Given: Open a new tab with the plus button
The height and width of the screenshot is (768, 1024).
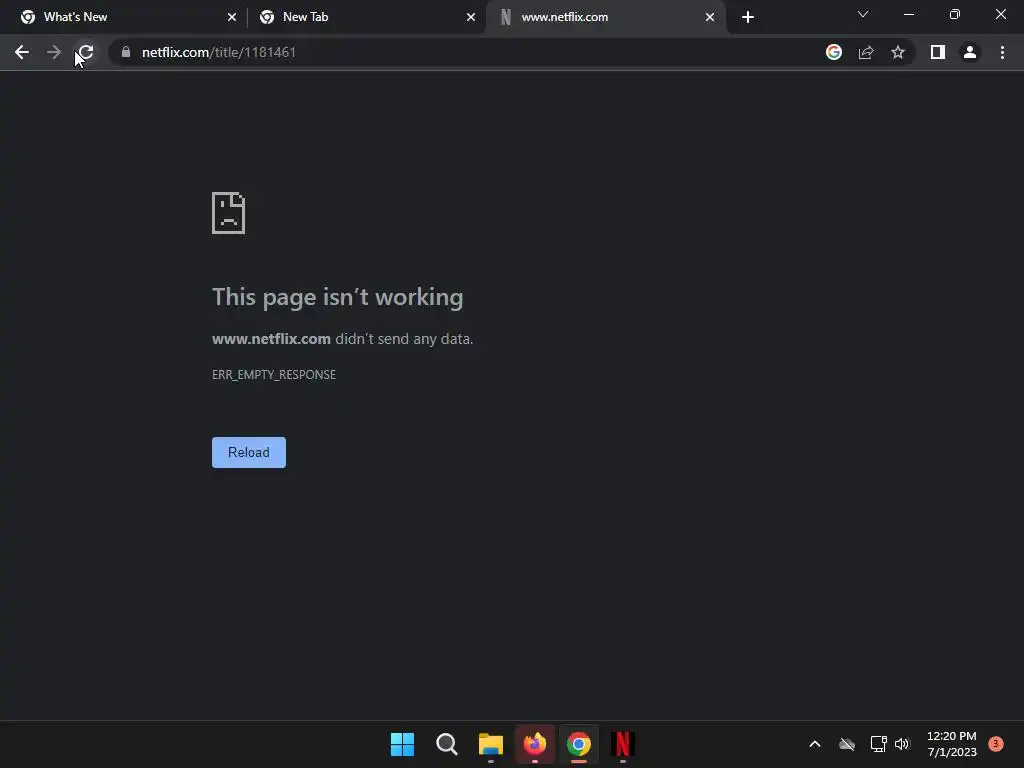Looking at the screenshot, I should point(748,17).
